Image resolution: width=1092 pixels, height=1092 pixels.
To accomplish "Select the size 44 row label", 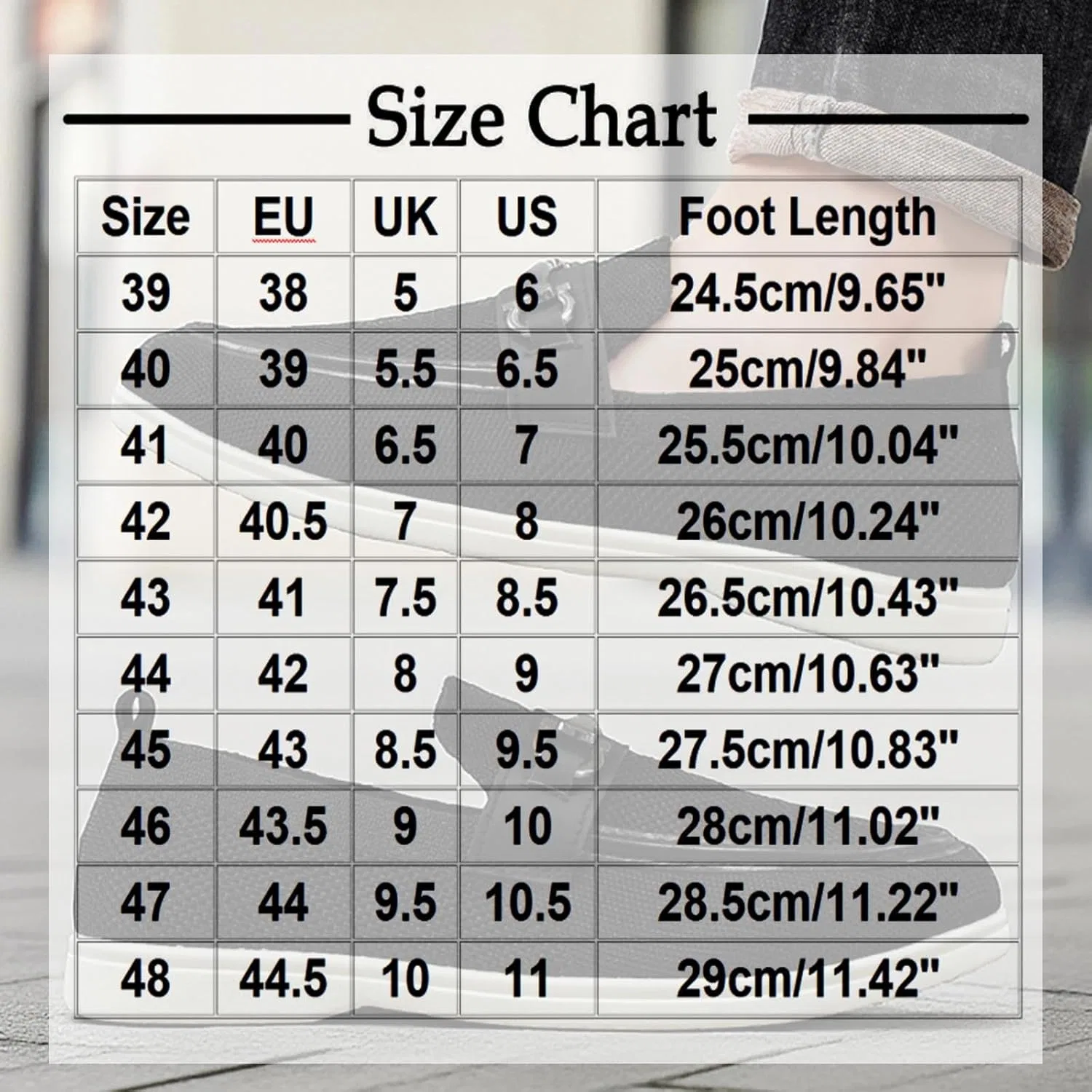I will pyautogui.click(x=146, y=674).
